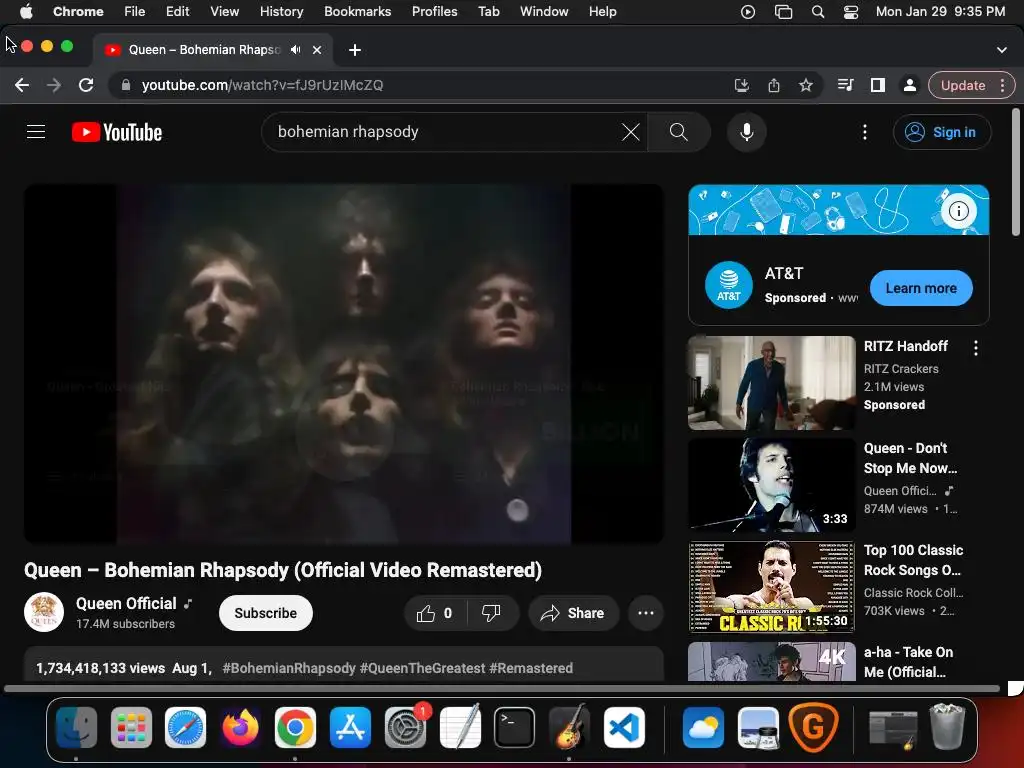Launch Firefox from the Dock
1024x768 pixels.
240,727
